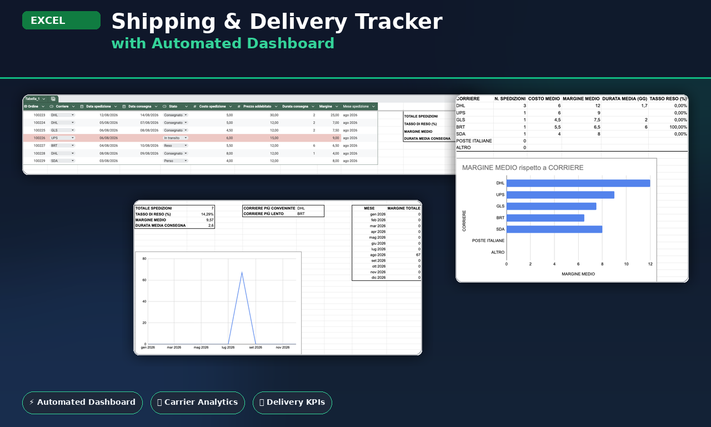Open the carrier dropdown in the UPS row
Image resolution: width=711 pixels, height=427 pixels.
pyautogui.click(x=73, y=138)
